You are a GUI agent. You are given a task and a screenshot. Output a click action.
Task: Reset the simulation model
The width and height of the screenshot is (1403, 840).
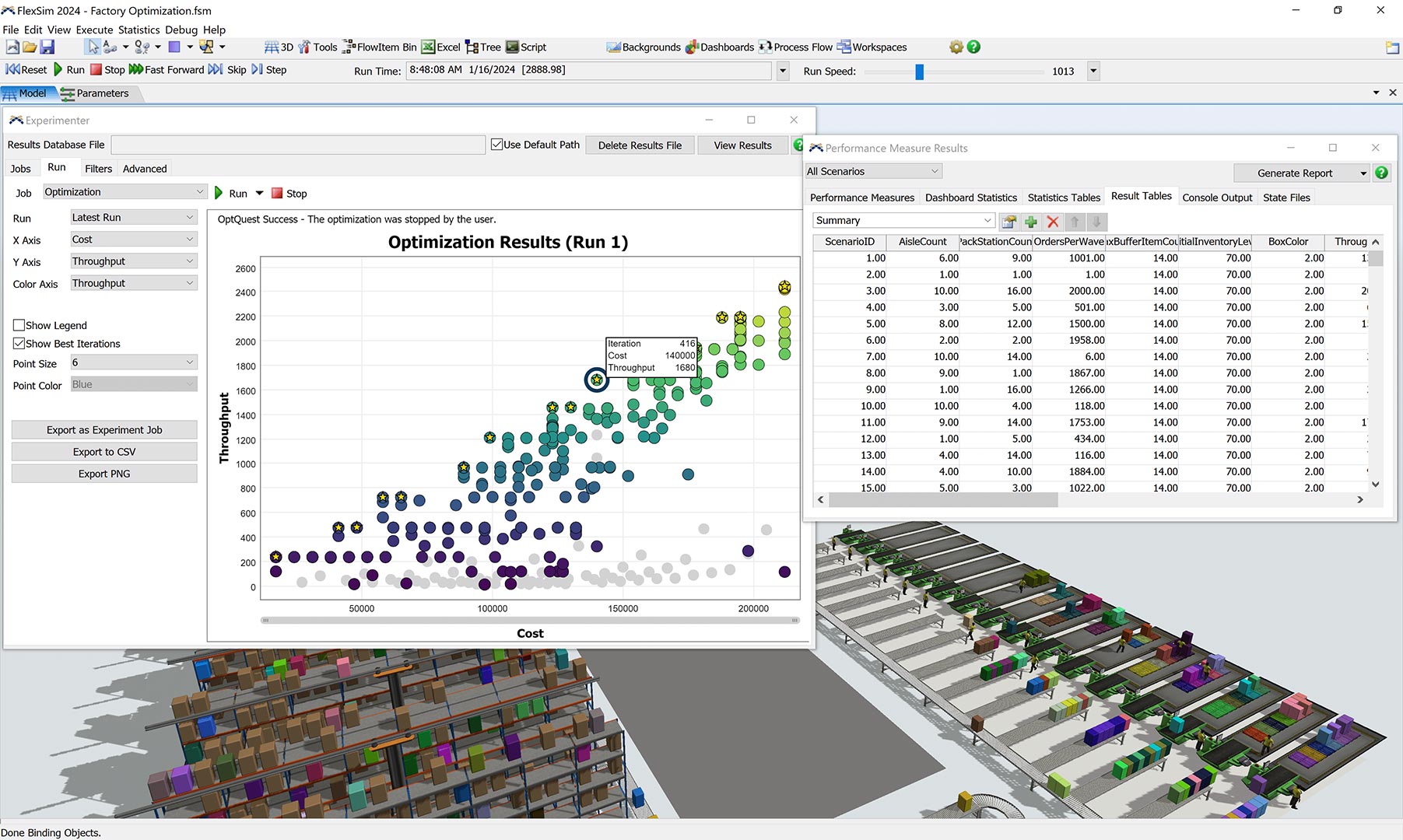click(26, 70)
